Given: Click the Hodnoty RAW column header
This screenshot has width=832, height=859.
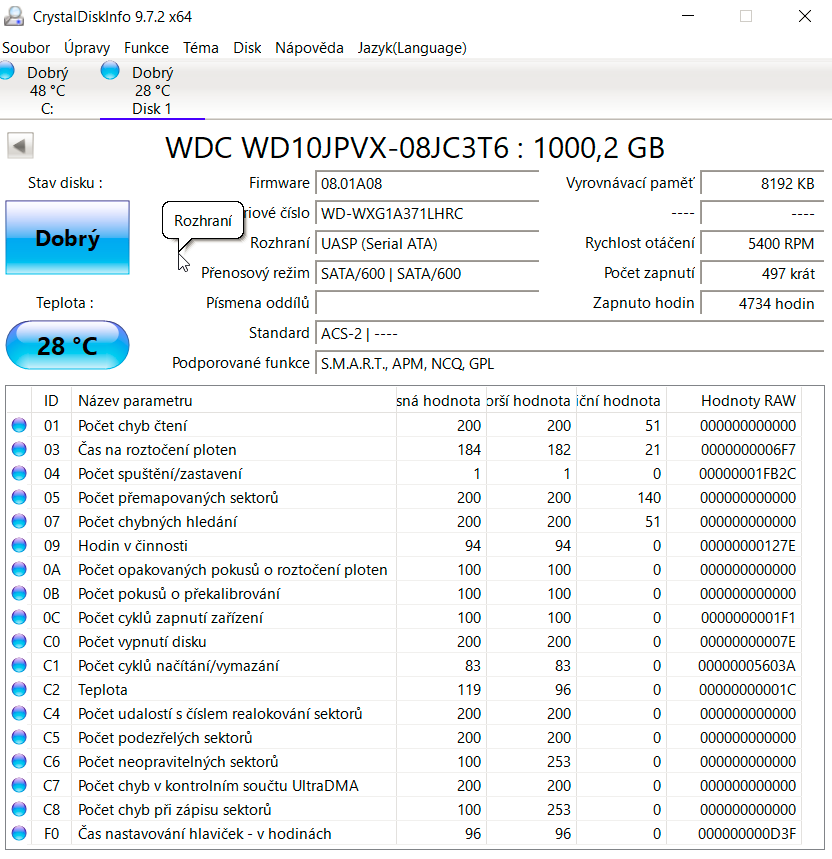Looking at the screenshot, I should (x=733, y=401).
